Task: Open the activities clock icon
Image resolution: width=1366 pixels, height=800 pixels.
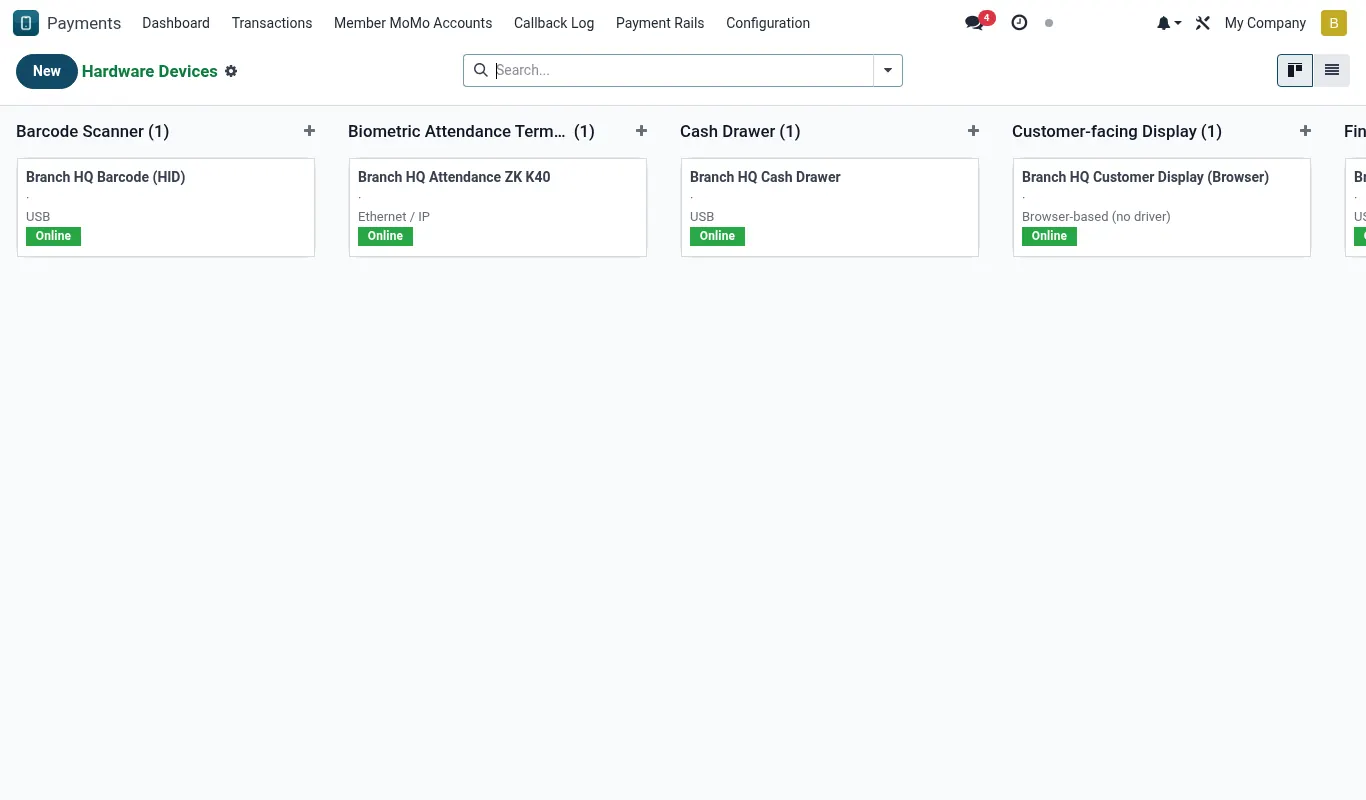Action: click(1019, 23)
